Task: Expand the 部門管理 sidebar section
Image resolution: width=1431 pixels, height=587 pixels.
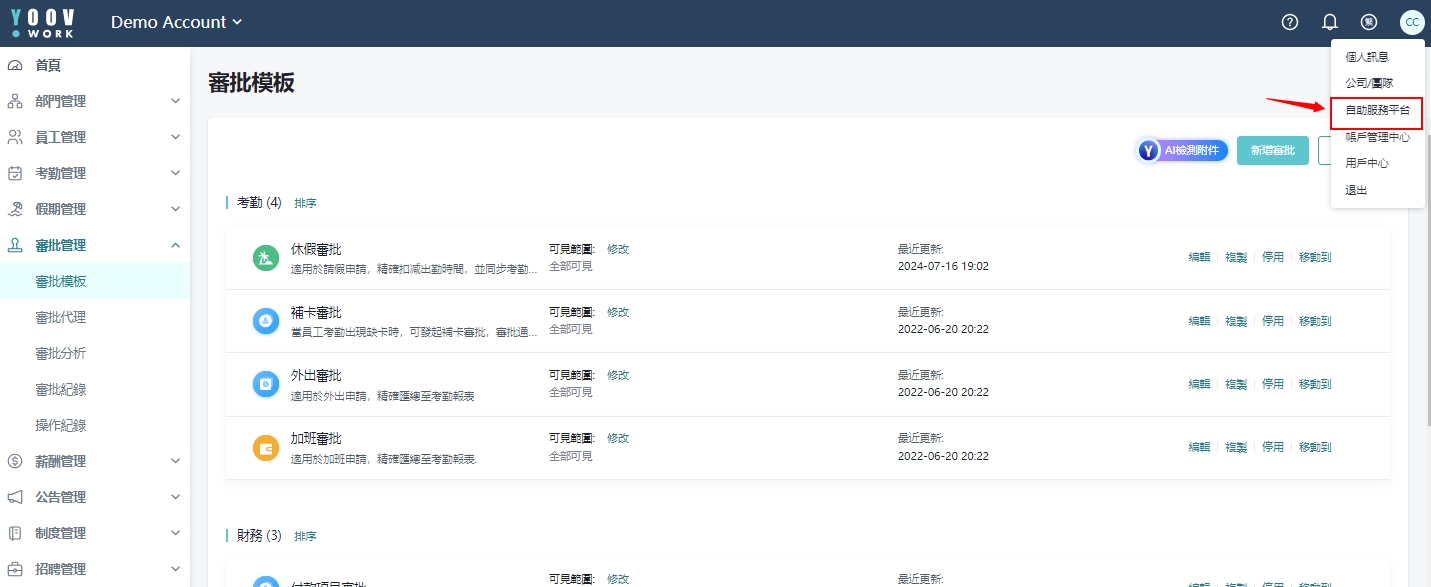Action: tap(94, 101)
